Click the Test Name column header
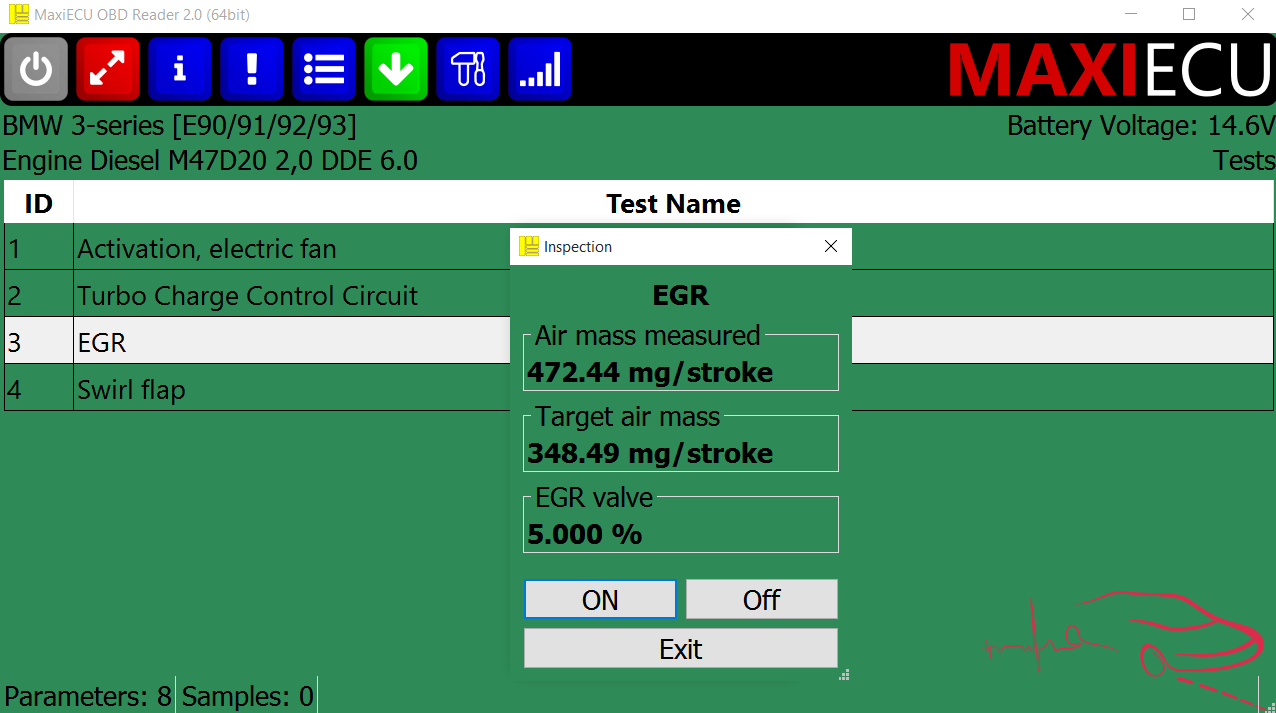Viewport: 1276px width, 713px height. point(673,203)
